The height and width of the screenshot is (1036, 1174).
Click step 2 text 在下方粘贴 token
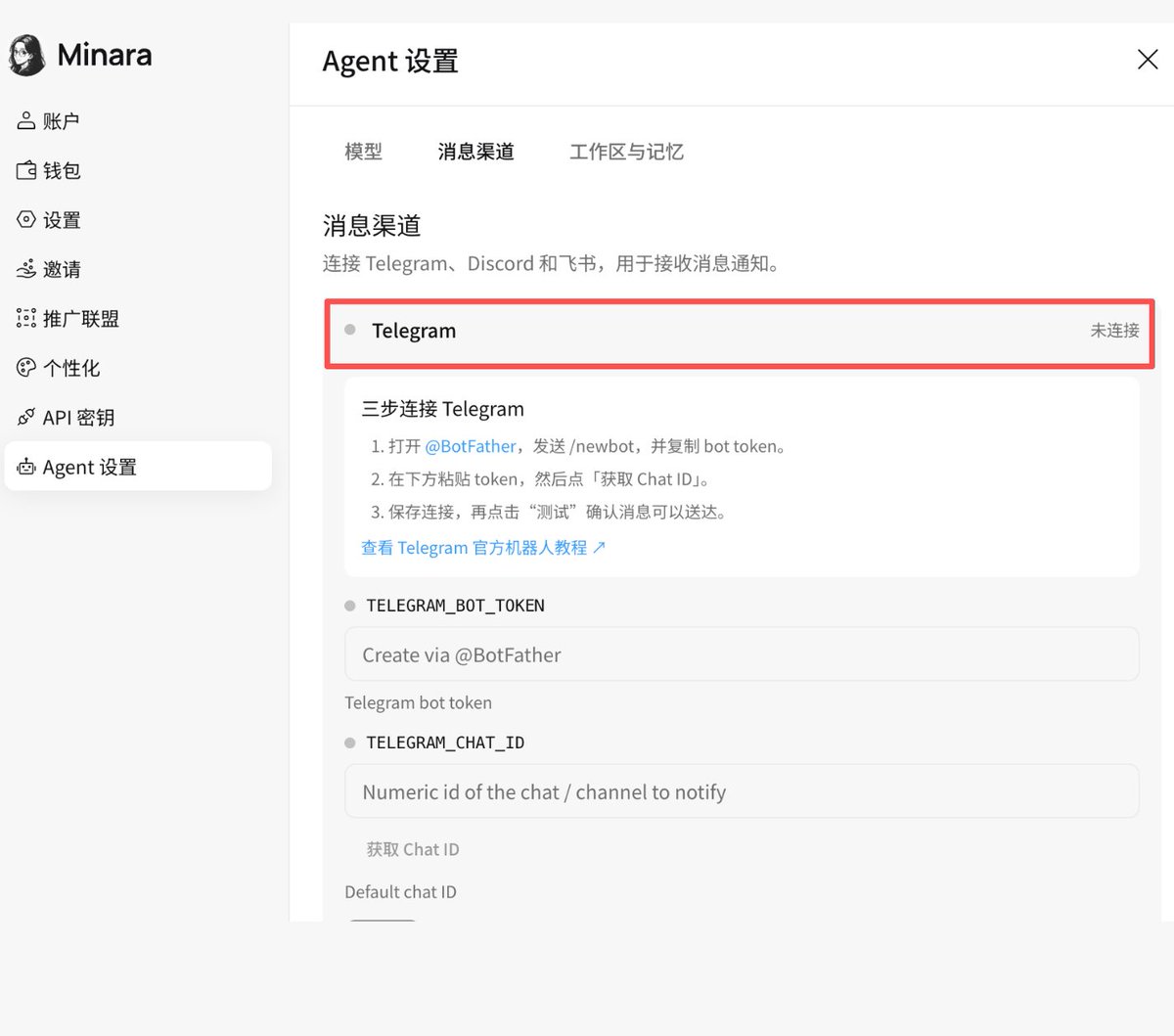541,479
